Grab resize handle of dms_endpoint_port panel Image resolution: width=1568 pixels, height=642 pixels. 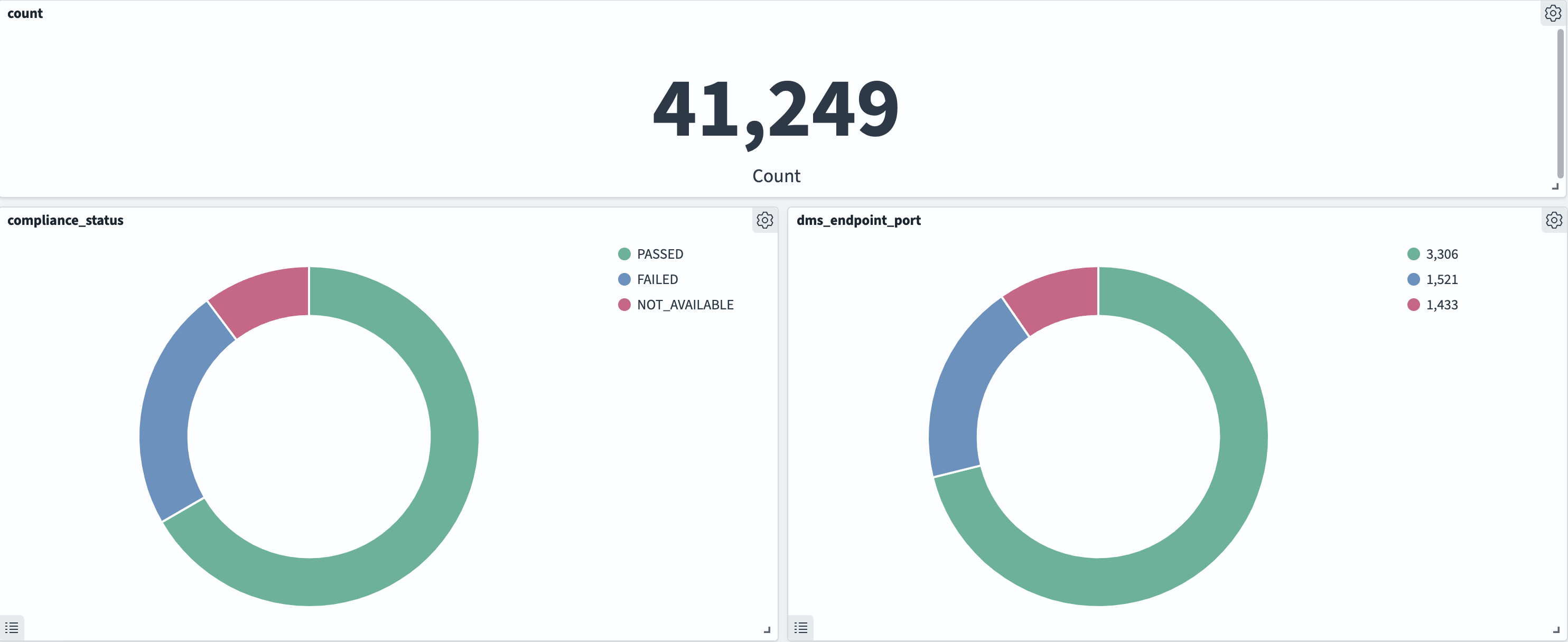[1556, 630]
